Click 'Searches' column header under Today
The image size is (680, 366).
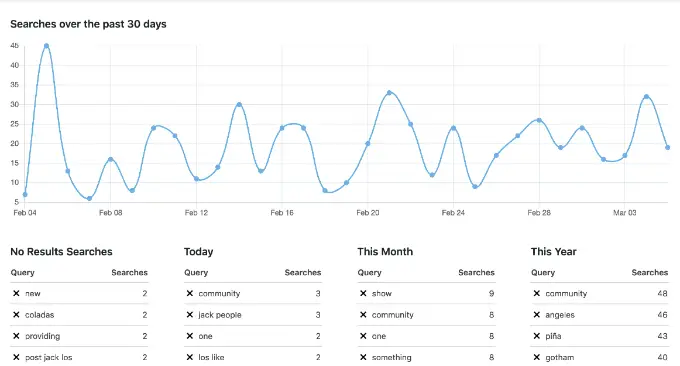coord(303,272)
